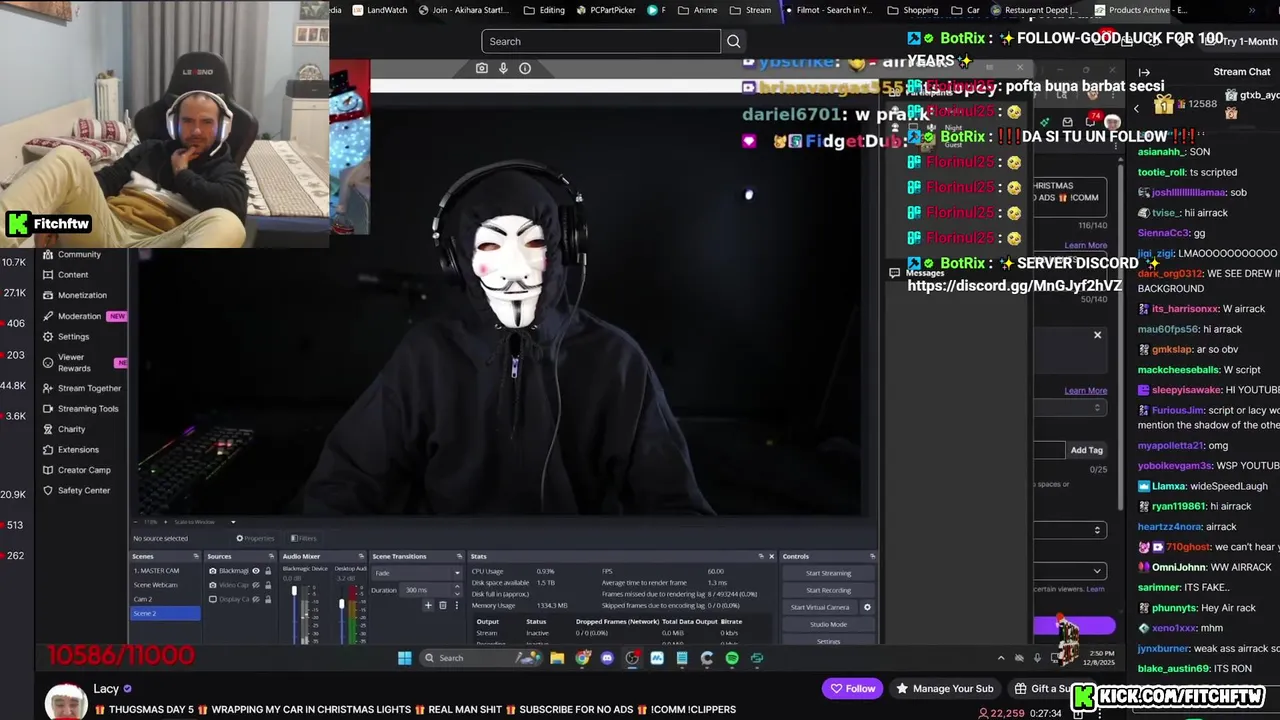Toggle lock on the Blackmagic source

coord(267,571)
